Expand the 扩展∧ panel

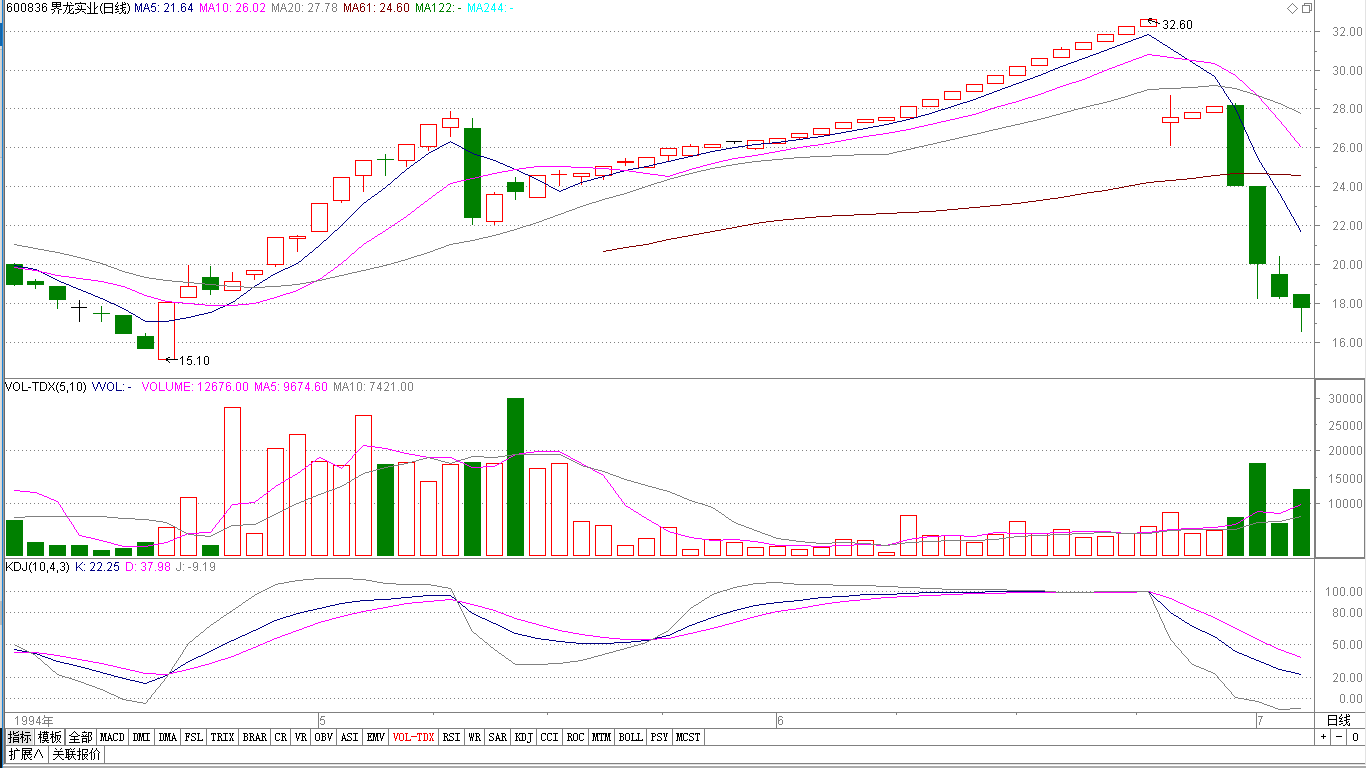[x=26, y=754]
